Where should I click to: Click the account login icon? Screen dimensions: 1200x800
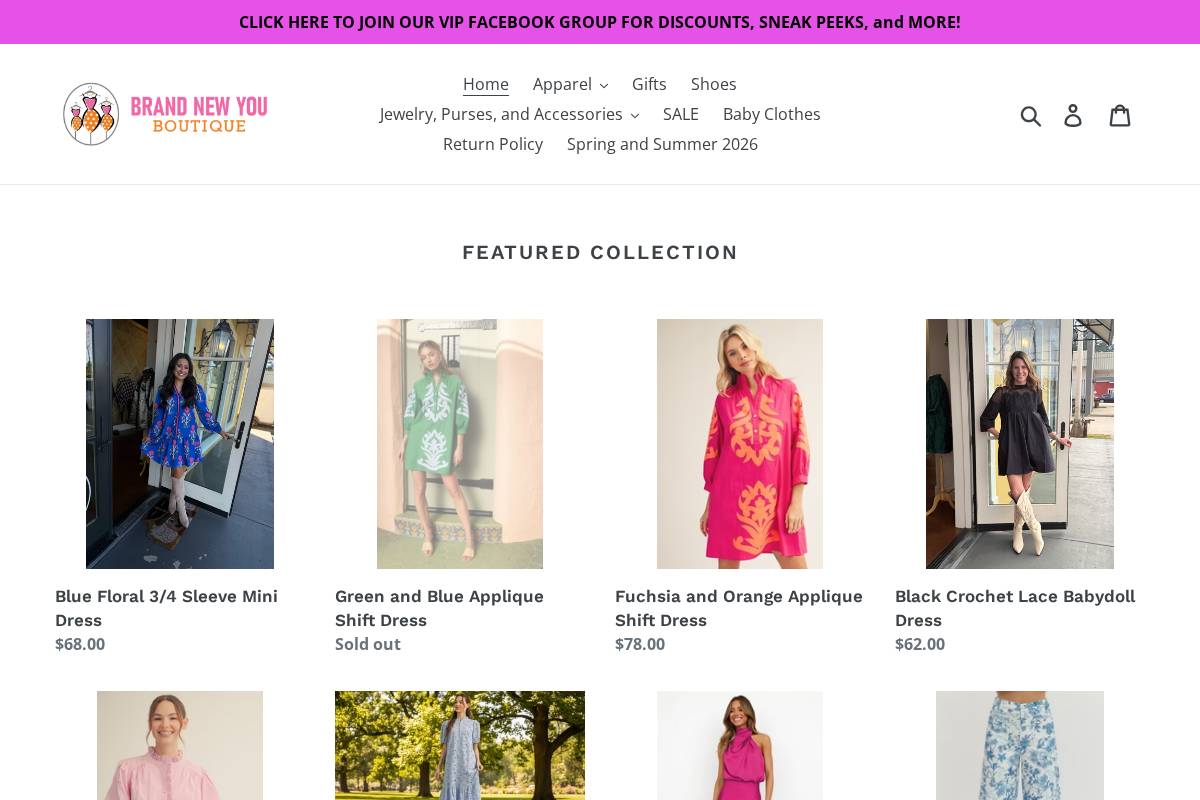pos(1073,114)
